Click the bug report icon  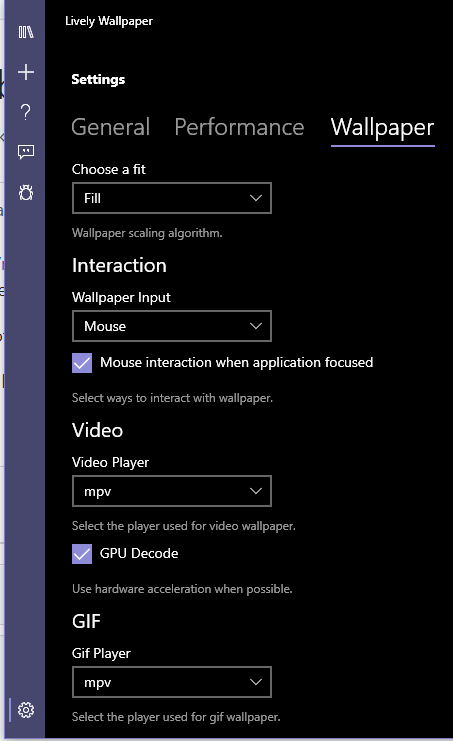coord(26,192)
